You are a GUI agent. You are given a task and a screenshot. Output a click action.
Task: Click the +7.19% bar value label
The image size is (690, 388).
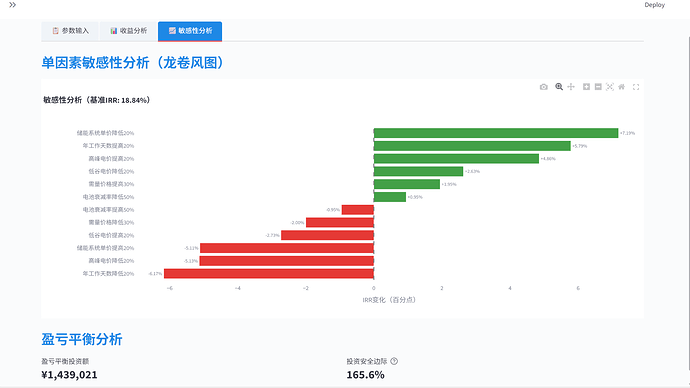click(628, 133)
